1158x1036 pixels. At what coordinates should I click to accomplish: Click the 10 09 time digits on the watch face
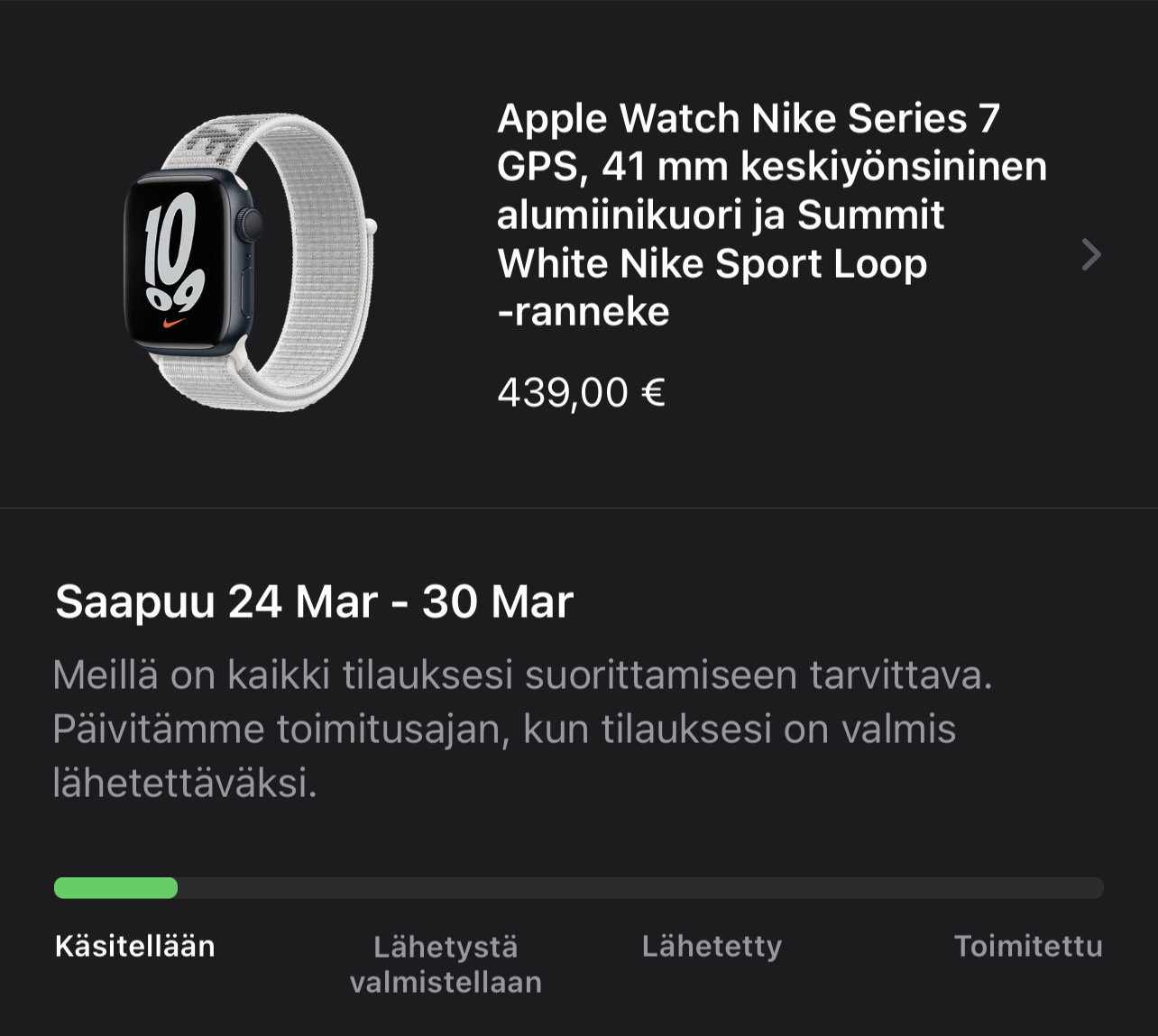tap(174, 252)
